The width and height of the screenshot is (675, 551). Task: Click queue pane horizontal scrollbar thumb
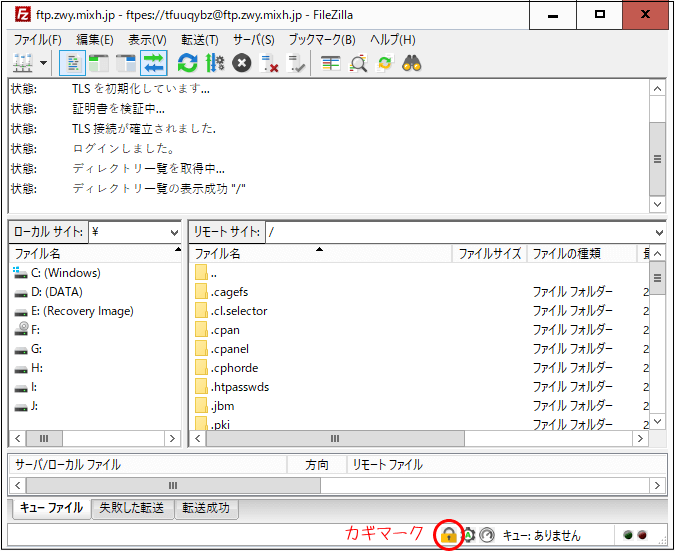click(173, 486)
